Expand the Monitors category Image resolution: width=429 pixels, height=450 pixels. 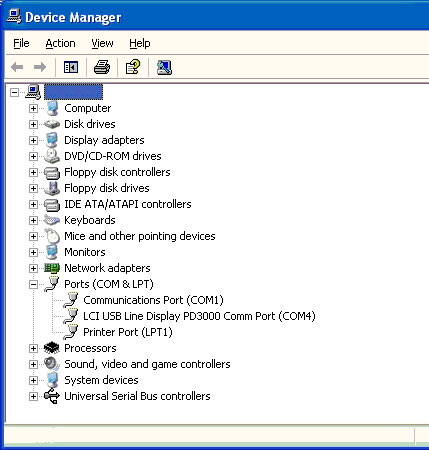pos(33,252)
